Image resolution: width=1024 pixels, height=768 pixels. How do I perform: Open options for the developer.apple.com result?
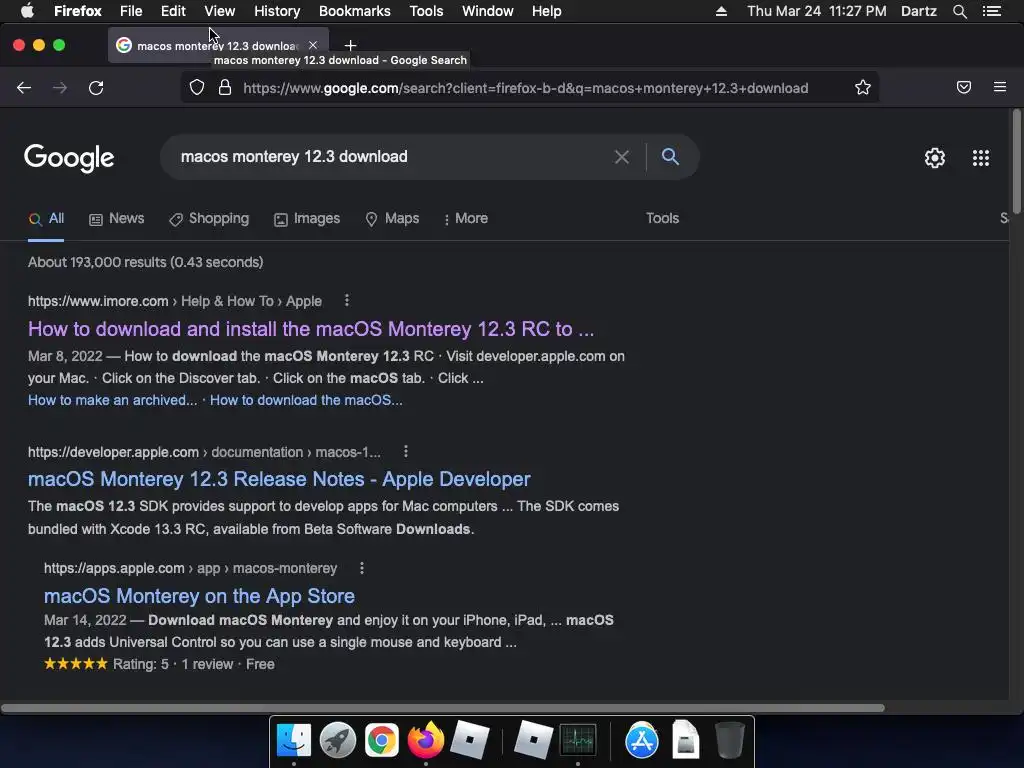406,451
